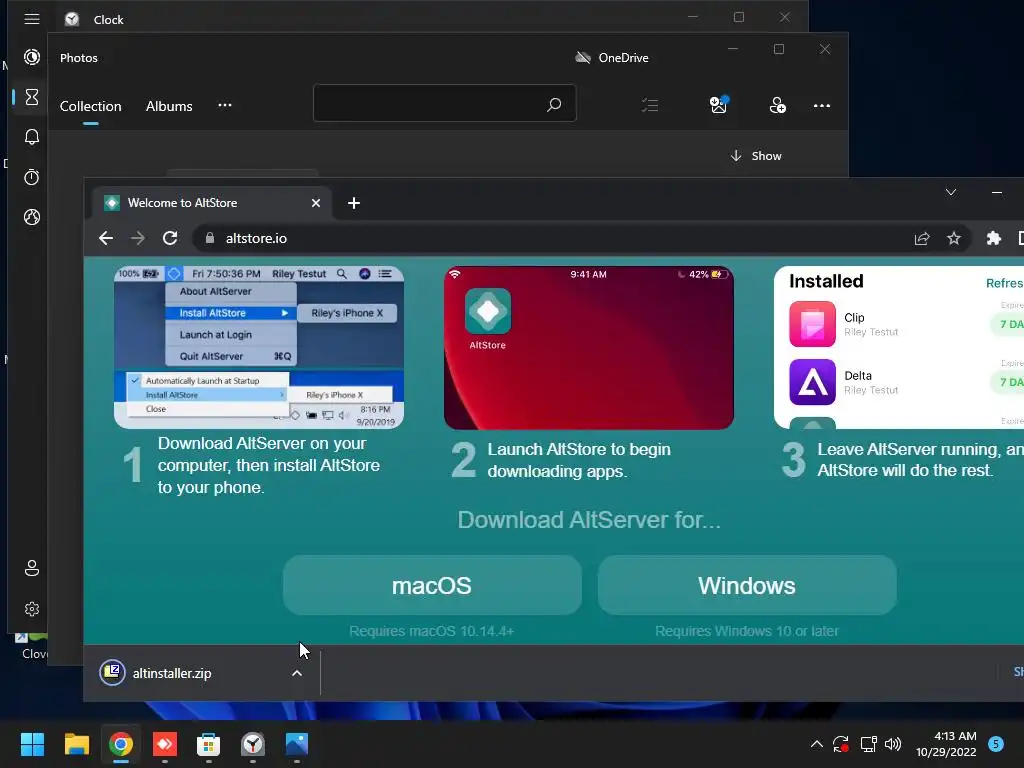
Task: Open Photos more options ellipsis
Action: click(822, 106)
